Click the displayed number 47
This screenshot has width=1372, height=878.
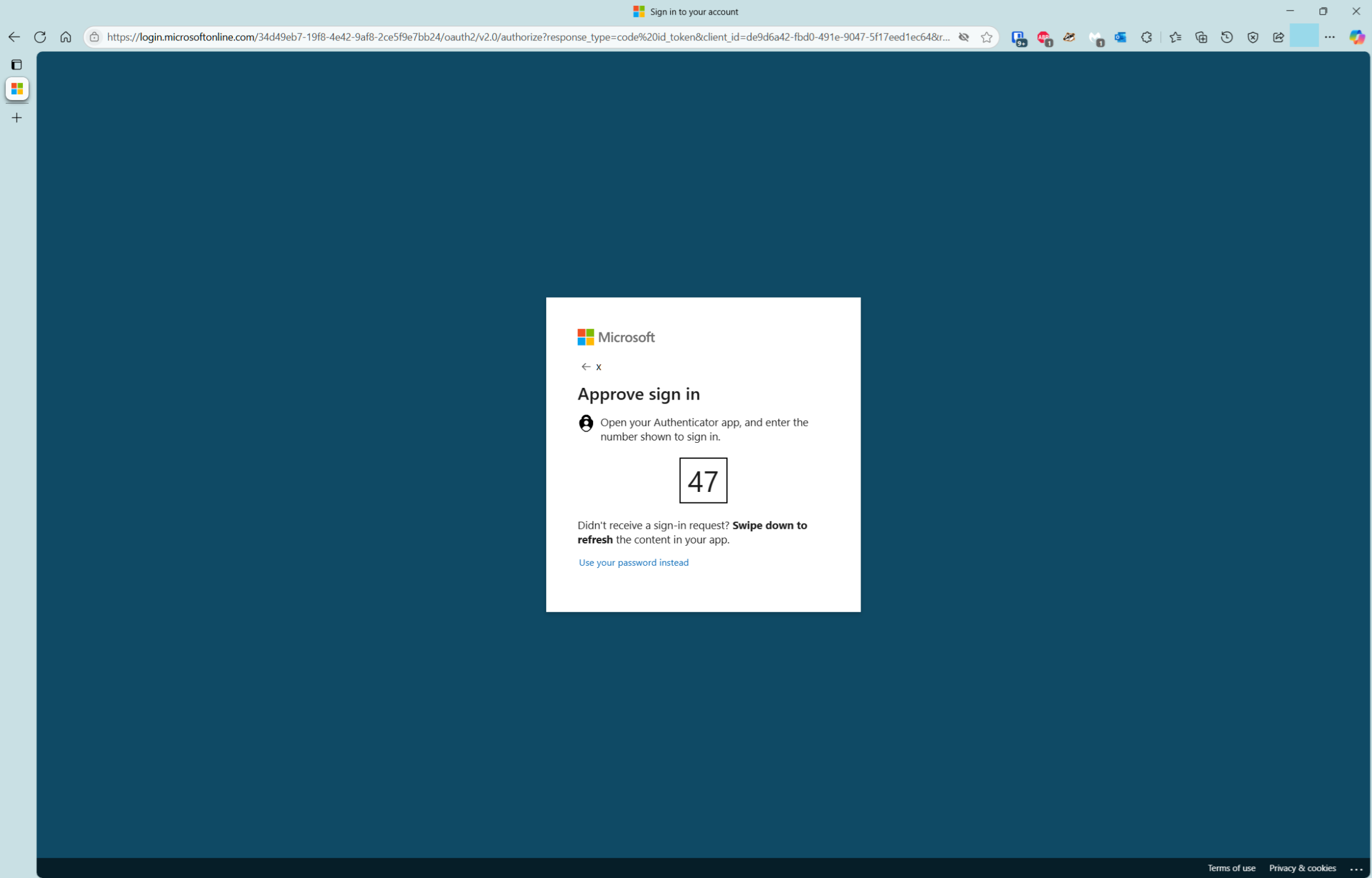click(703, 481)
